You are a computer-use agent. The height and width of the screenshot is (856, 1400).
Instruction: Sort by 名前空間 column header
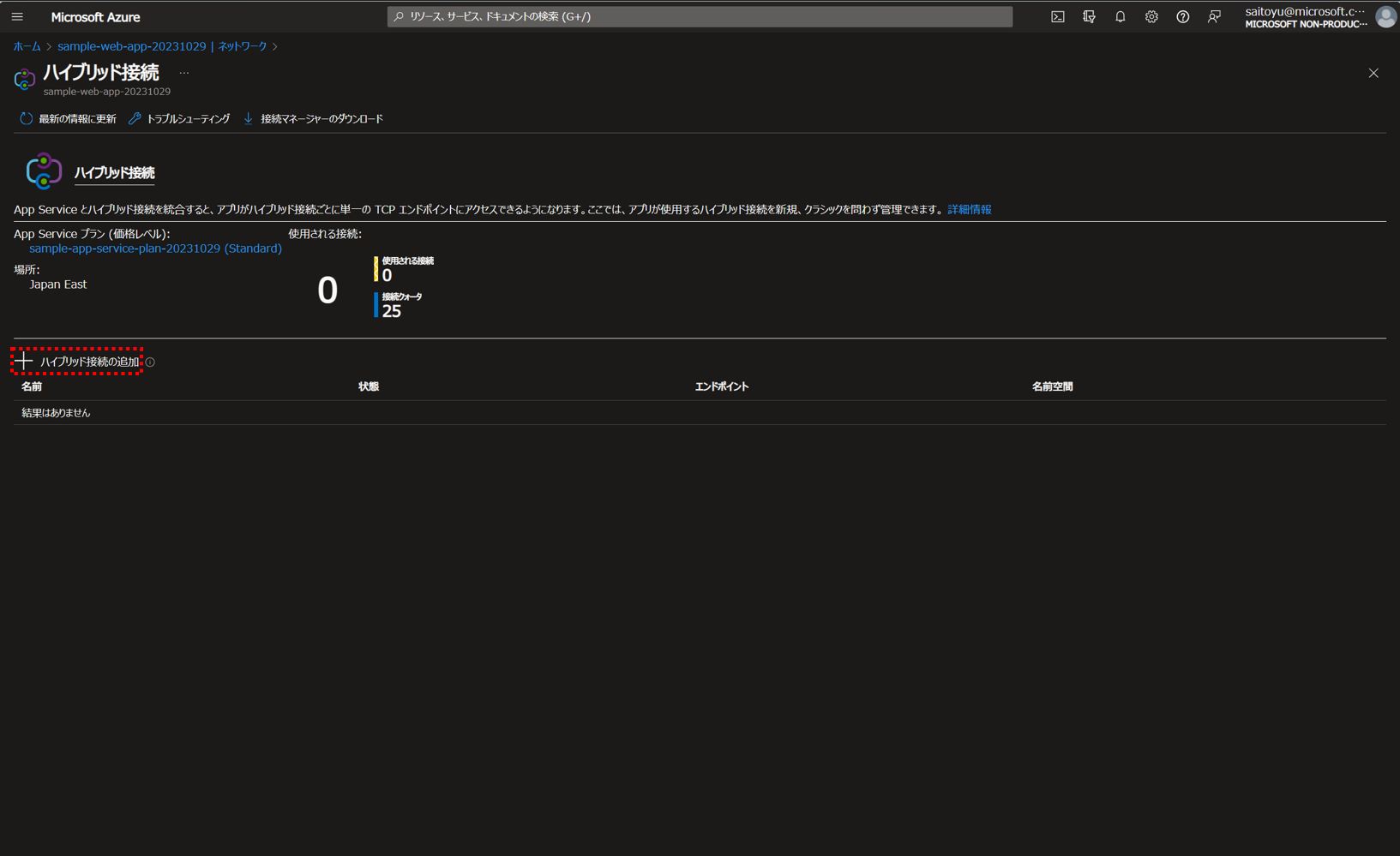pos(1052,386)
